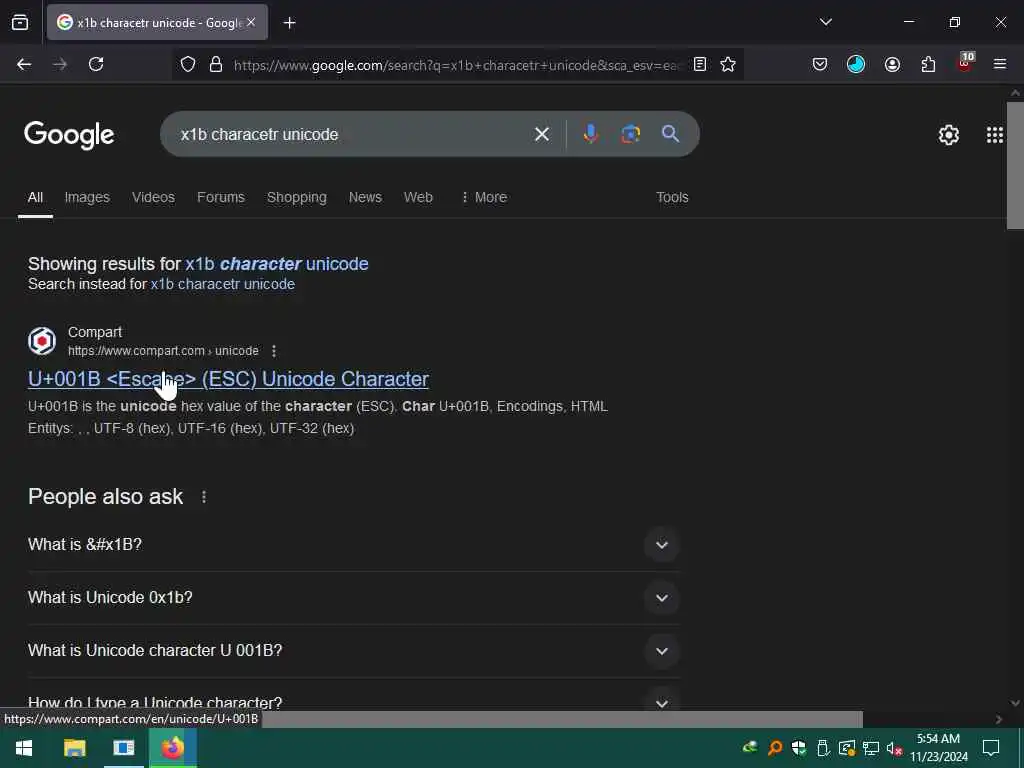1024x768 pixels.
Task: Open Windows Start menu
Action: [24, 748]
